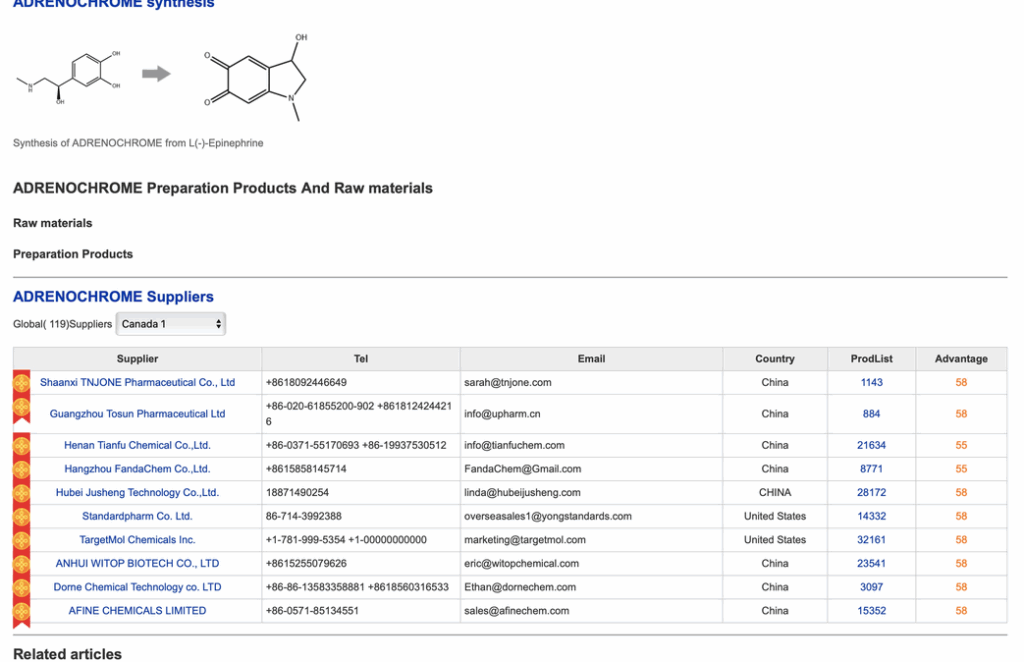Click gold badge icon beside Standardpharm
The image size is (1024, 662).
pos(22,516)
